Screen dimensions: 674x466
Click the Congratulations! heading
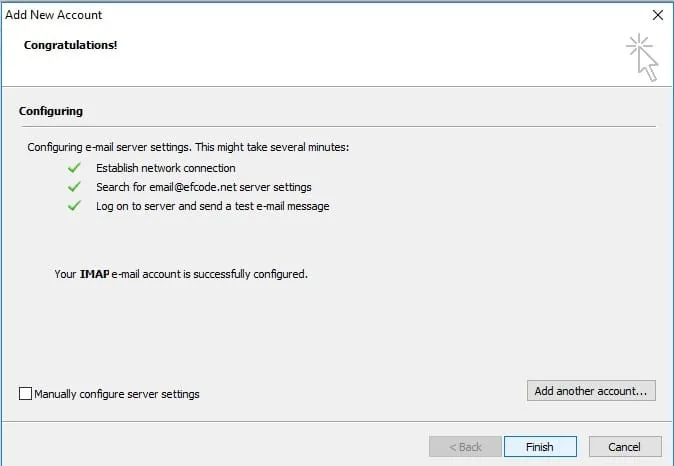(71, 45)
